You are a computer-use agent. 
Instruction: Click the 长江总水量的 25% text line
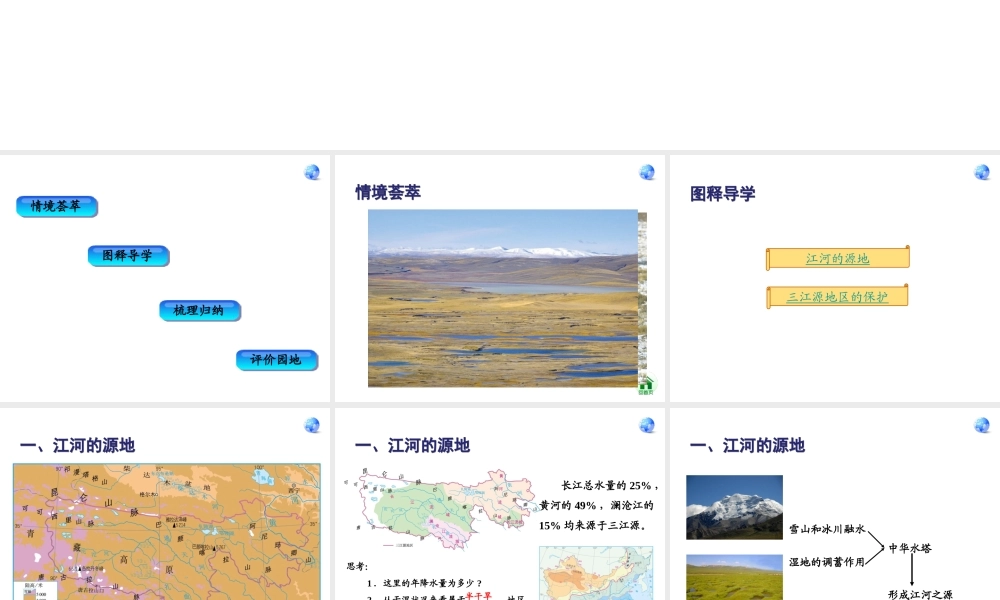point(610,486)
